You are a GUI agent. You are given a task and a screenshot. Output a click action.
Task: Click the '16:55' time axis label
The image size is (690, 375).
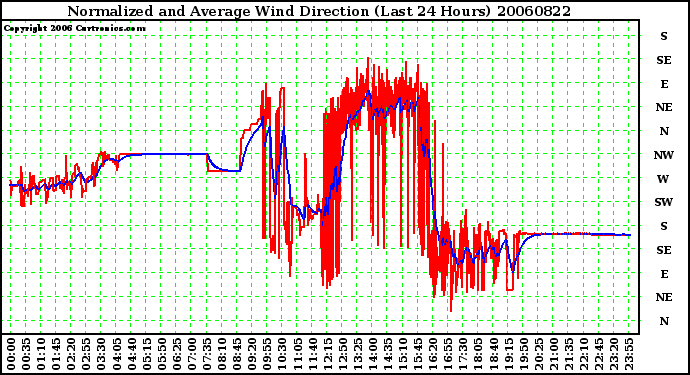(448, 354)
